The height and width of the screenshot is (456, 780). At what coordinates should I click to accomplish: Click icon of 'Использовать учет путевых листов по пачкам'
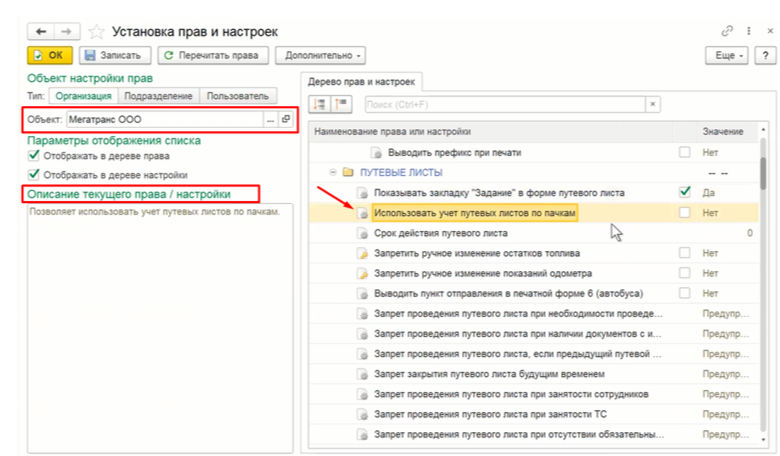tap(363, 213)
